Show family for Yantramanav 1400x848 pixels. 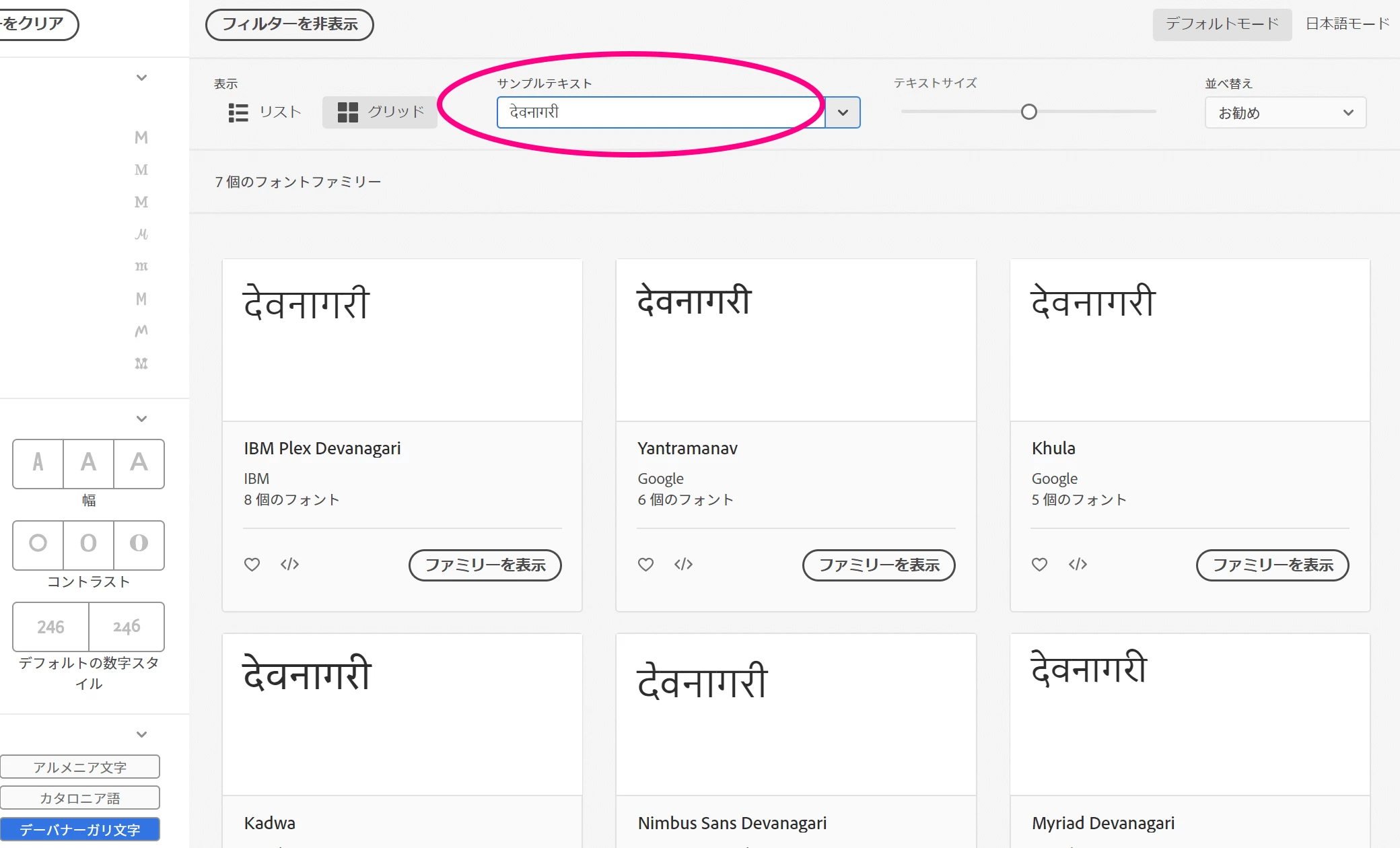pos(879,565)
